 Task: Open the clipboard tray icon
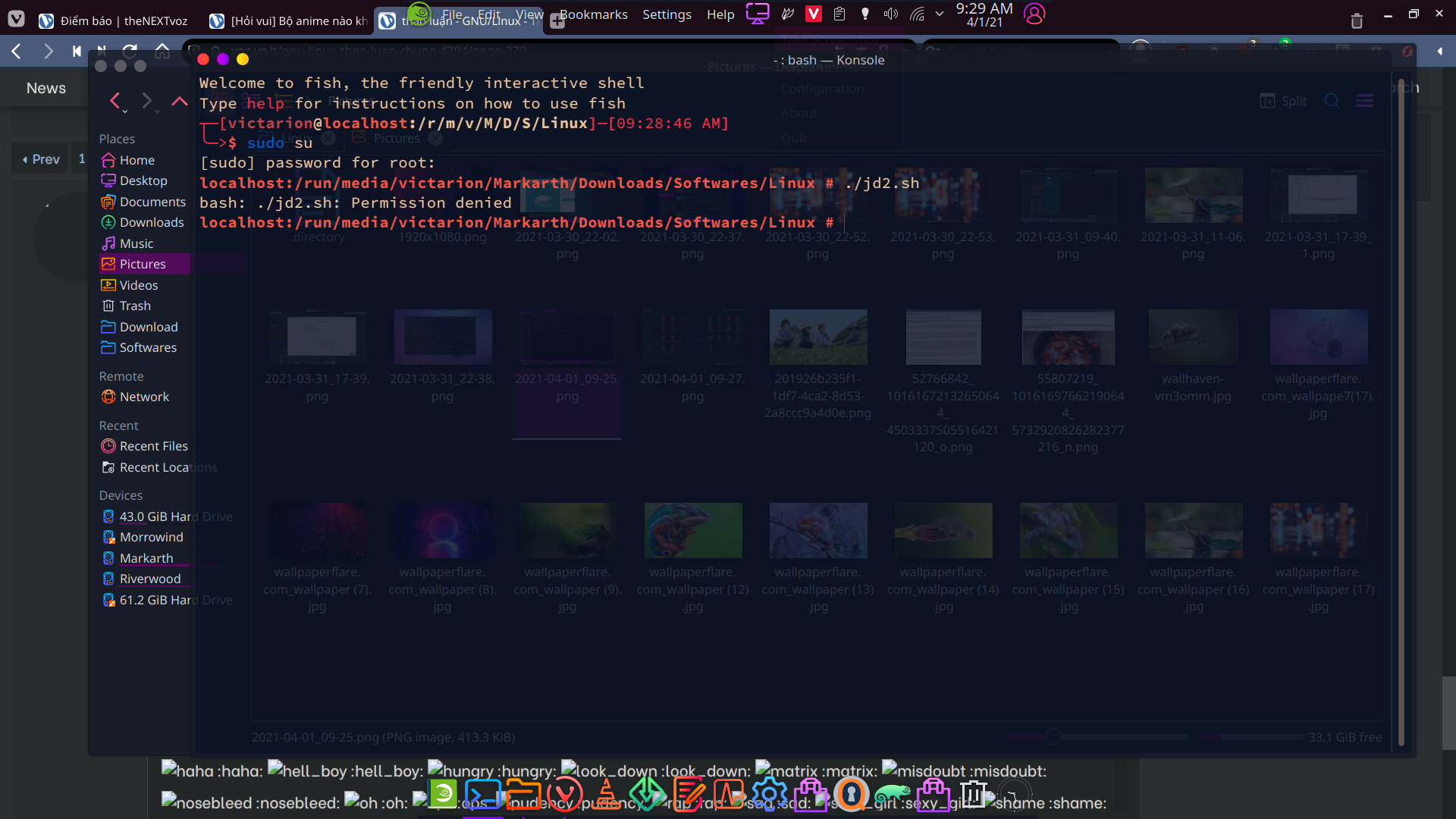[839, 14]
